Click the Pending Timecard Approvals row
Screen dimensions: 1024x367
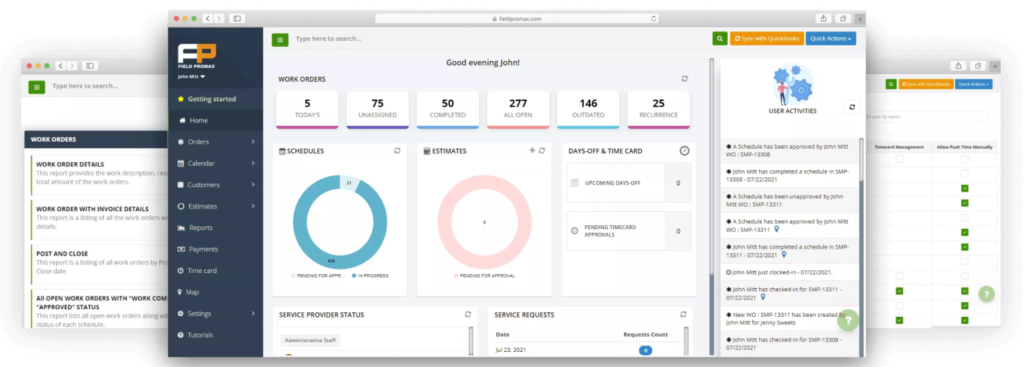tap(629, 231)
